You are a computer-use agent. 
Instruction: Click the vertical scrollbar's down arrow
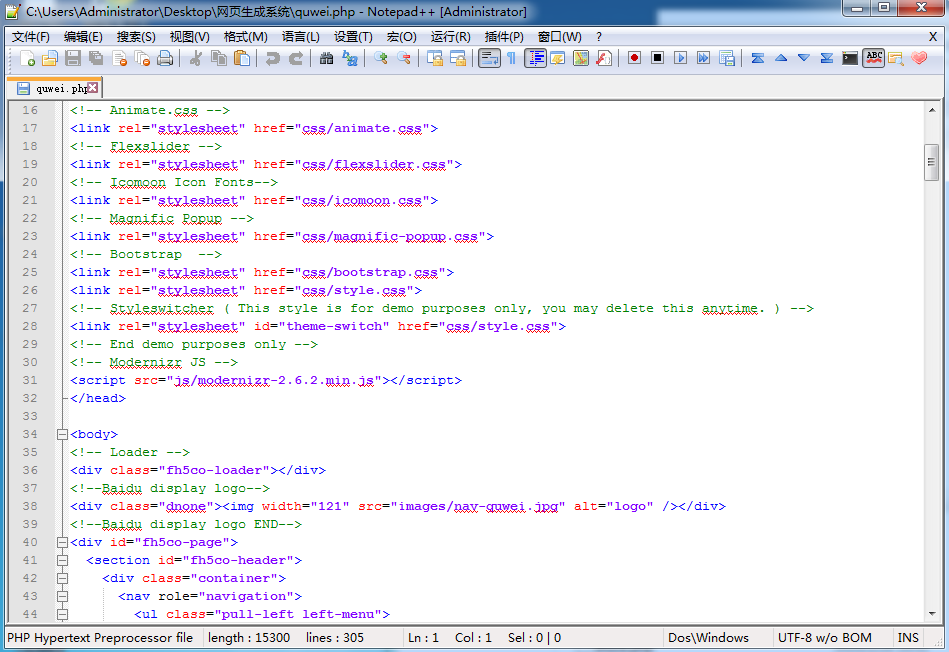click(932, 614)
